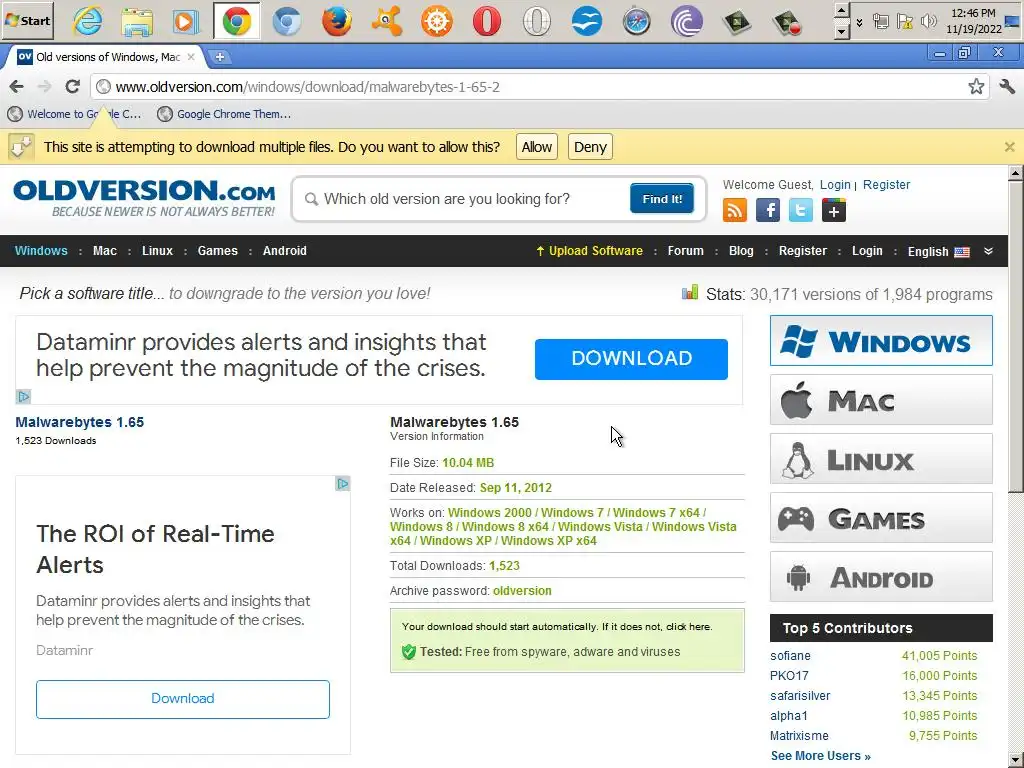Launch Windows Media Player from taskbar

pyautogui.click(x=186, y=22)
